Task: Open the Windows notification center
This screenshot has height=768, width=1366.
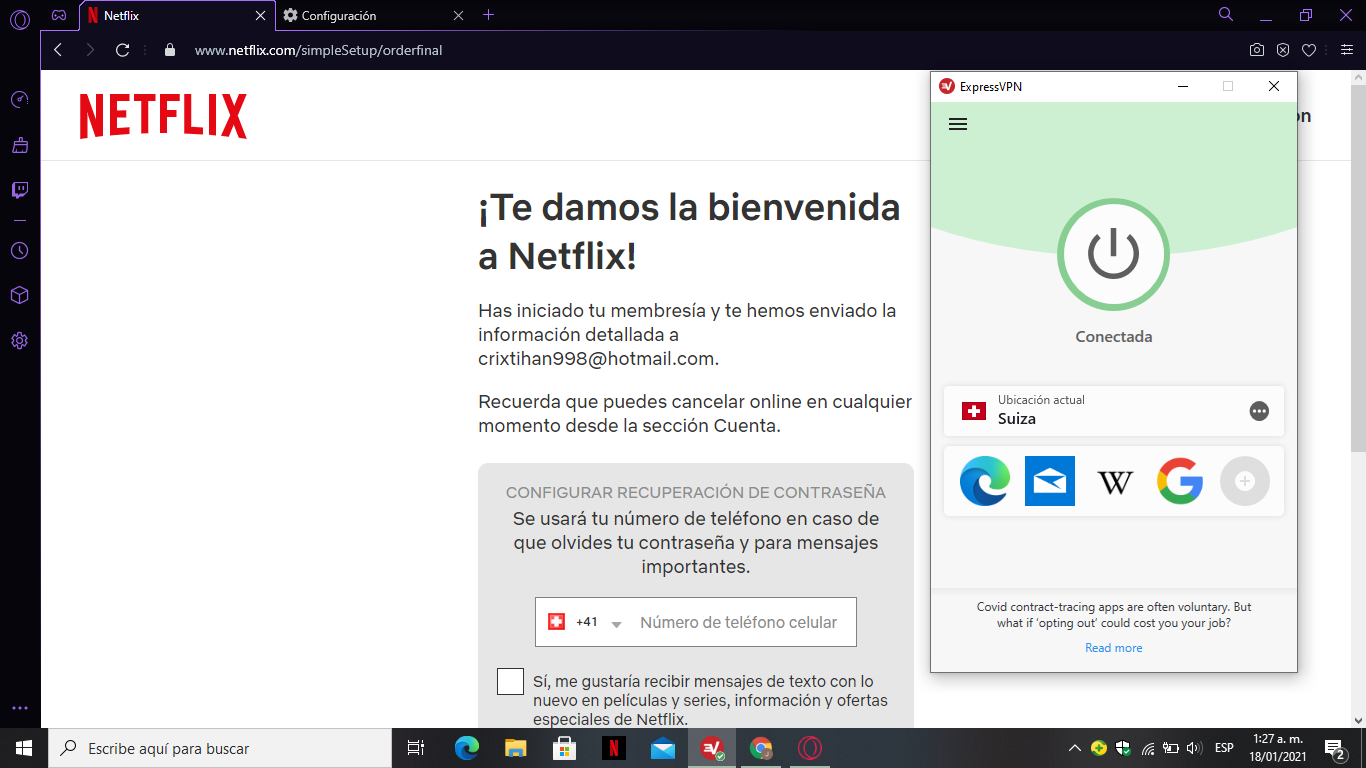Action: (x=1334, y=748)
